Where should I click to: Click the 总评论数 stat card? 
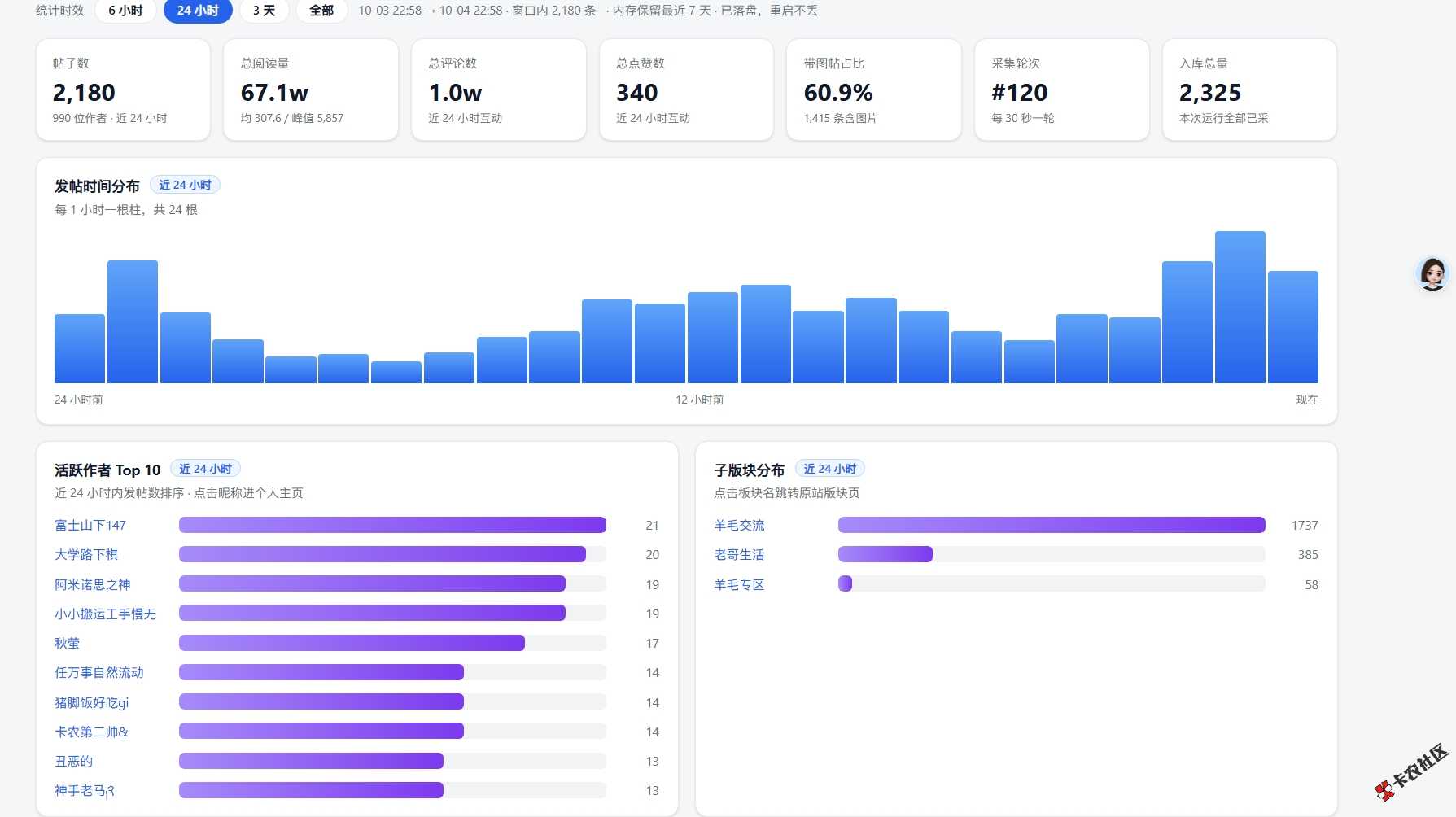(x=499, y=90)
